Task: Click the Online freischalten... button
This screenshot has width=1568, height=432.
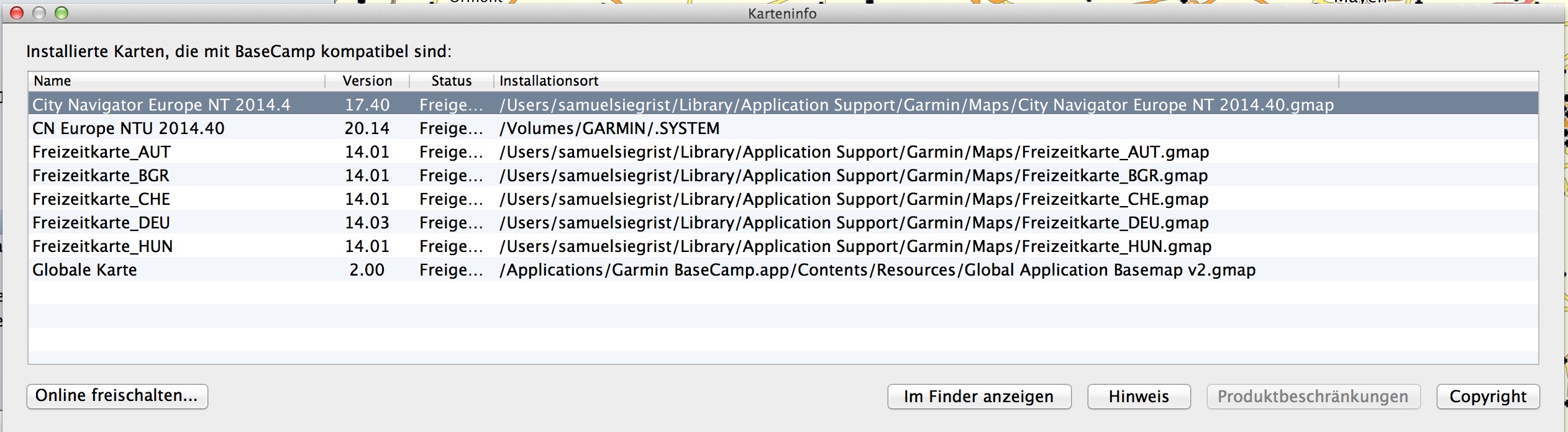Action: pos(117,396)
